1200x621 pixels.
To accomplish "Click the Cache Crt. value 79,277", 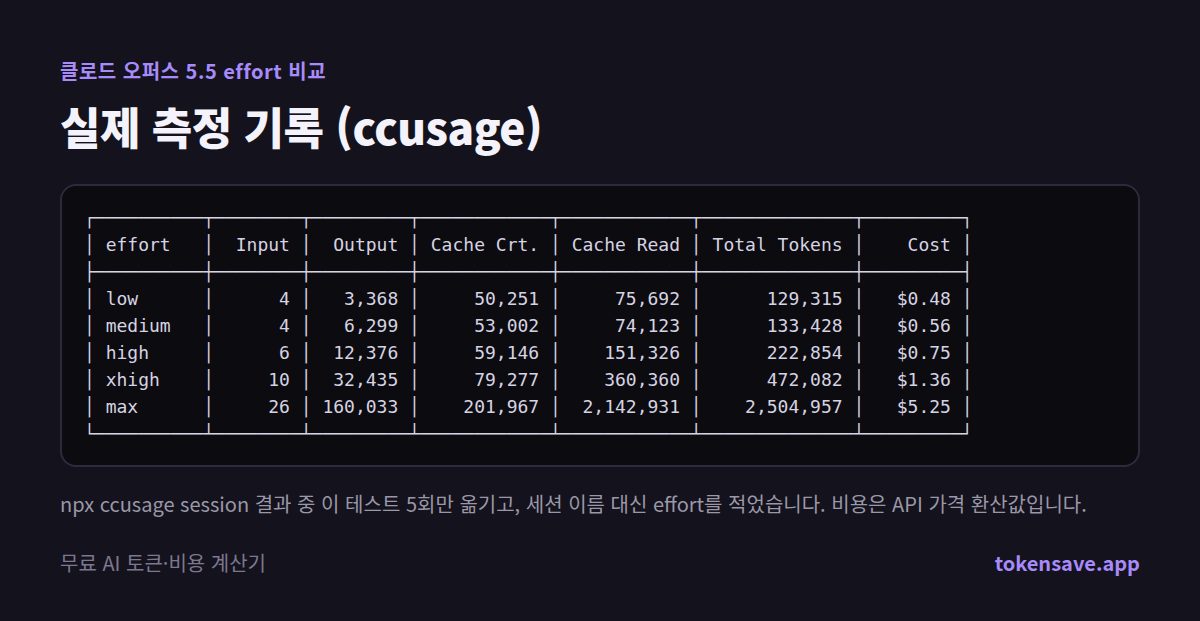I will pos(506,379).
